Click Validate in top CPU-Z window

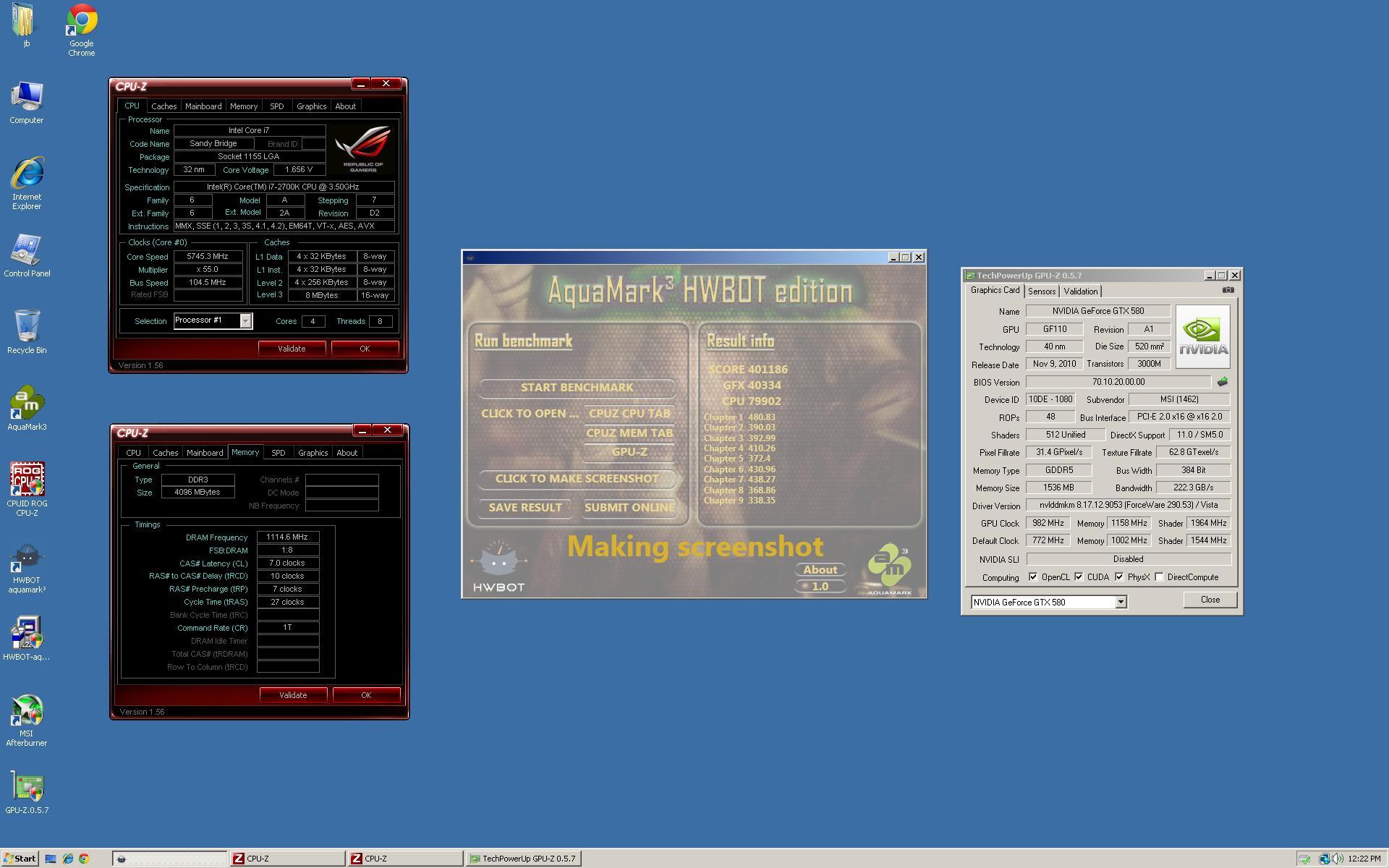tap(292, 349)
